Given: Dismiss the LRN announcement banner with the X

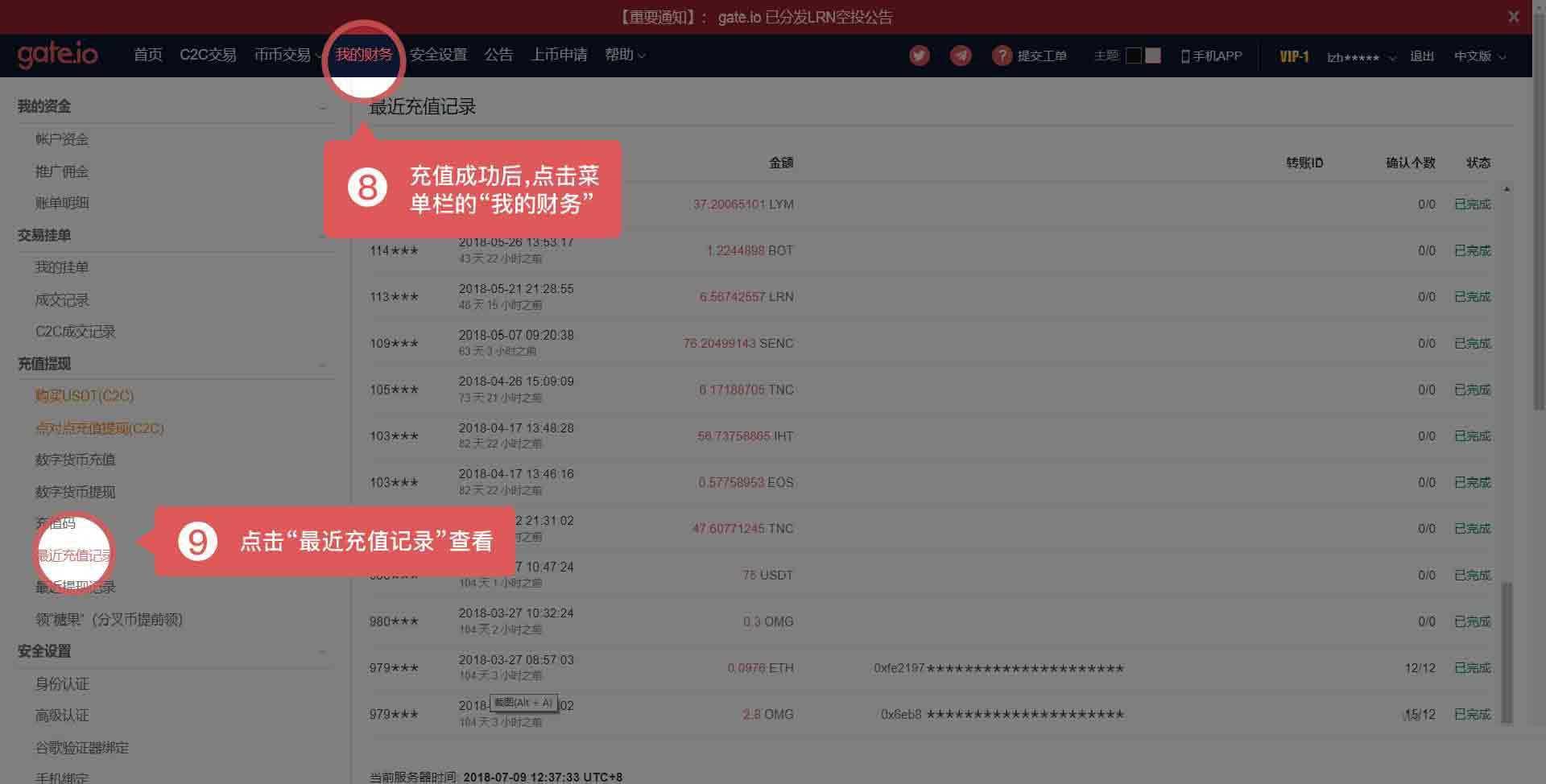Looking at the screenshot, I should click(x=1512, y=16).
